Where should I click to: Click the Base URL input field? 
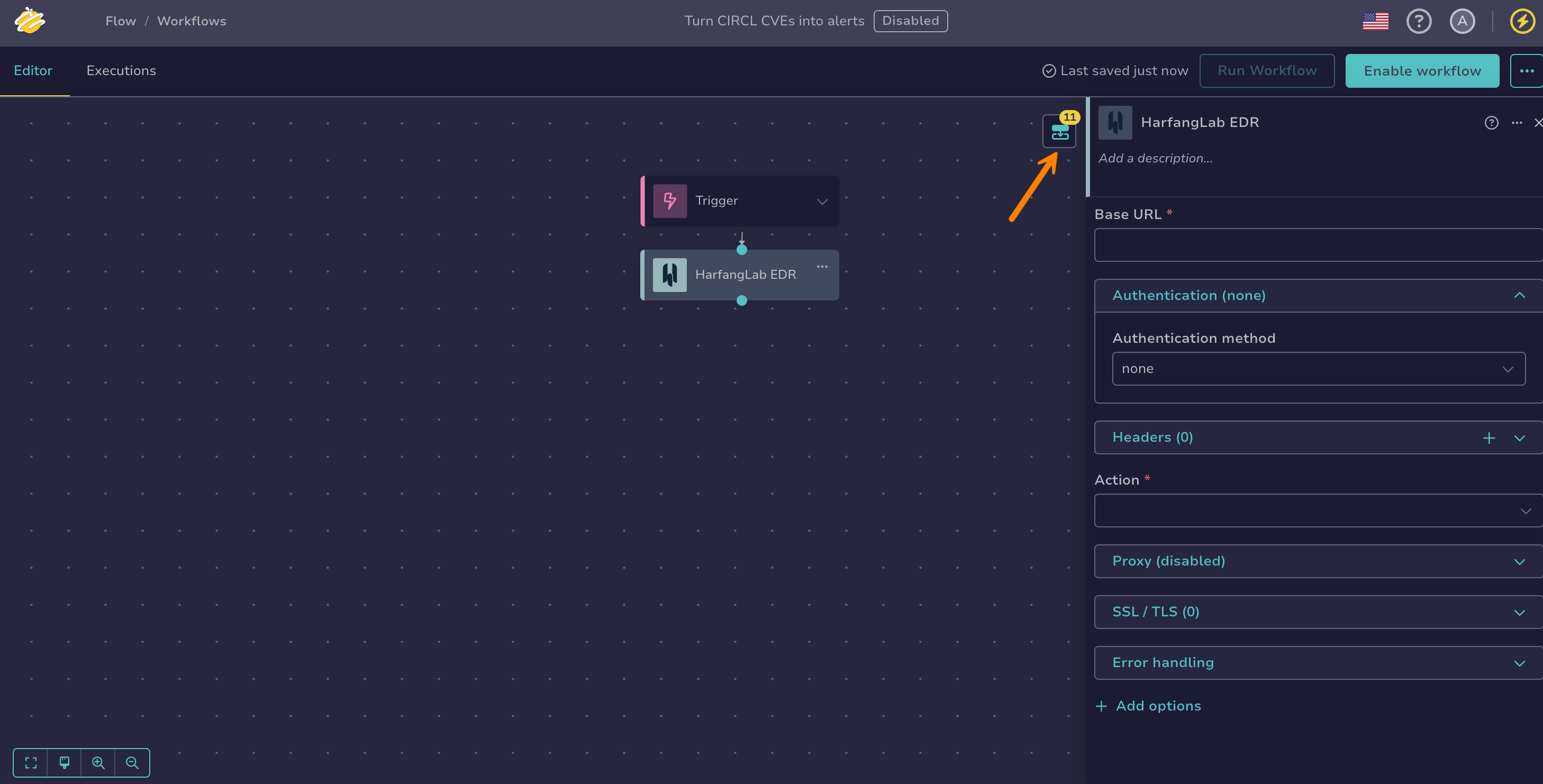(x=1319, y=244)
